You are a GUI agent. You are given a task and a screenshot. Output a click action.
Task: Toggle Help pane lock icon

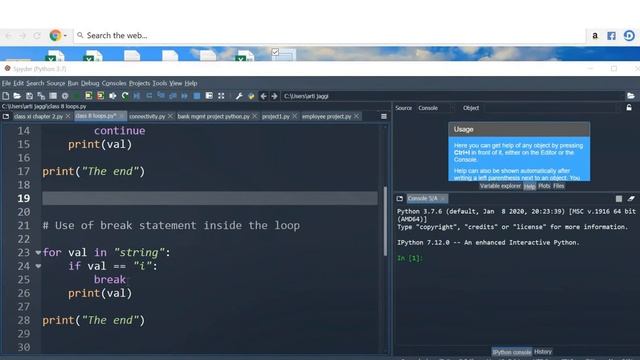point(629,107)
